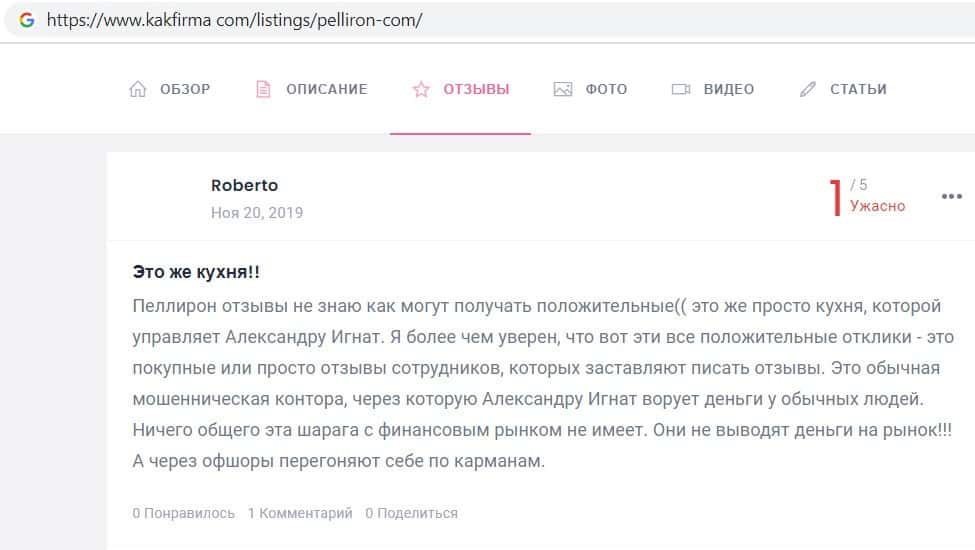975x550 pixels.
Task: Click the house icon beside ОБЗОР
Action: (x=138, y=89)
